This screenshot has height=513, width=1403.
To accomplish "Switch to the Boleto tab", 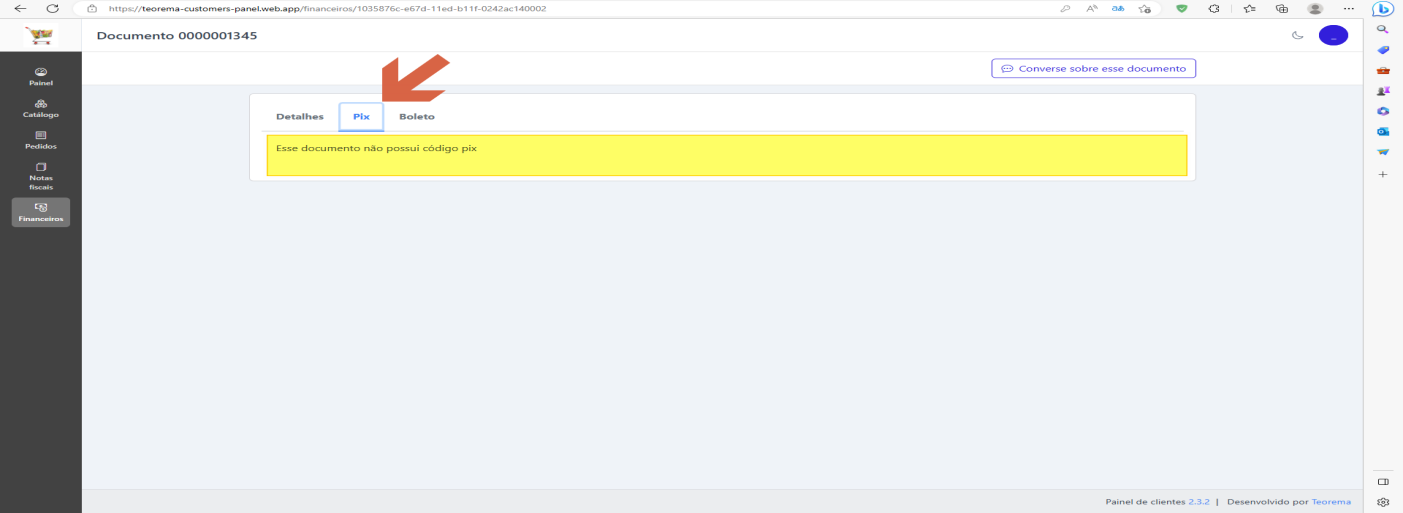I will click(x=417, y=116).
